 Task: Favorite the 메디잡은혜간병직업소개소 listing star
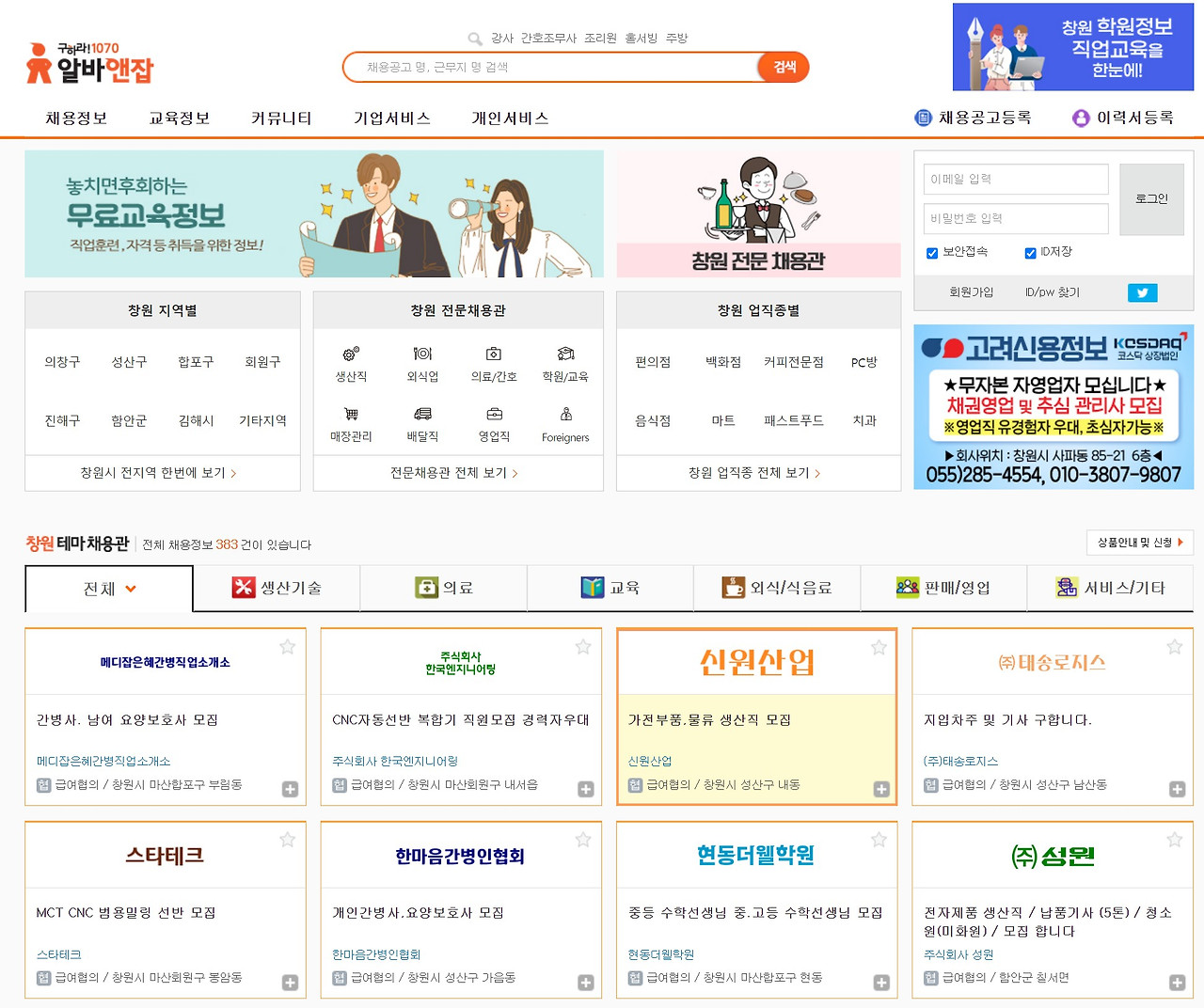pos(288,647)
